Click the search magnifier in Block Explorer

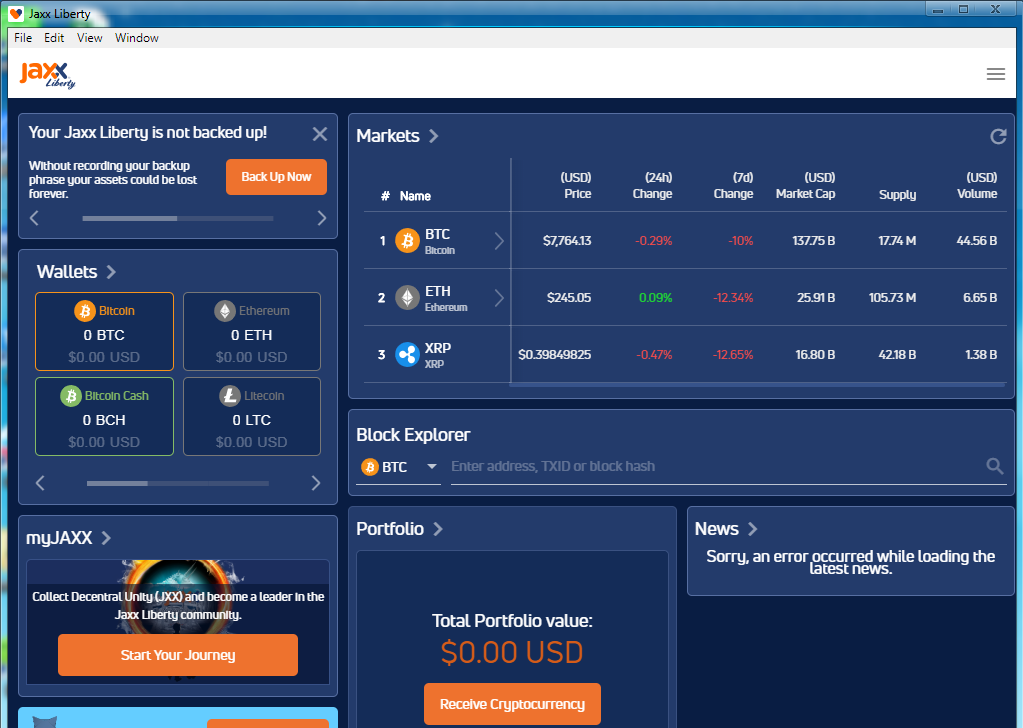click(x=994, y=466)
